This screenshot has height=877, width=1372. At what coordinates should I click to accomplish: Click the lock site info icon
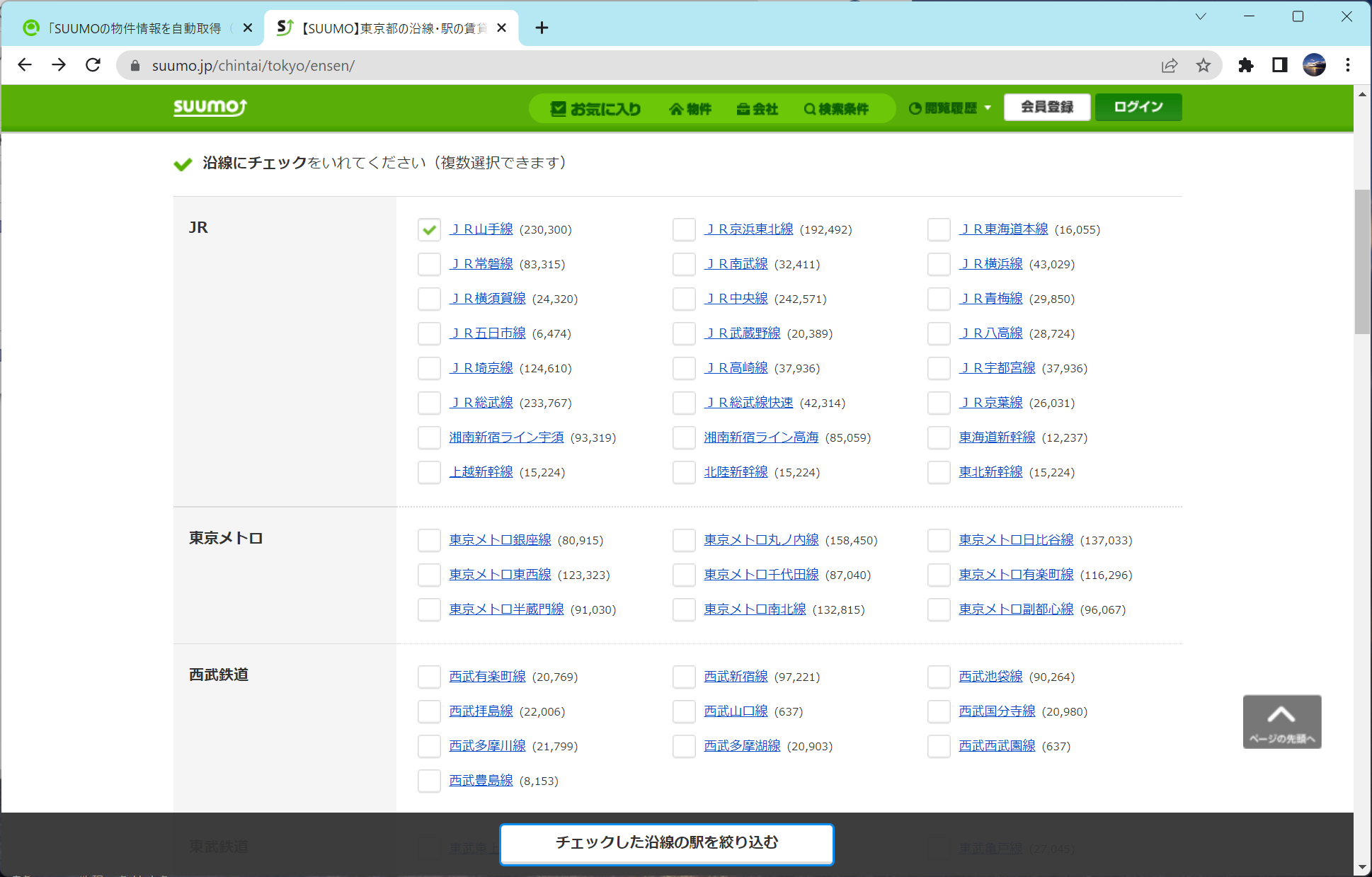135,66
